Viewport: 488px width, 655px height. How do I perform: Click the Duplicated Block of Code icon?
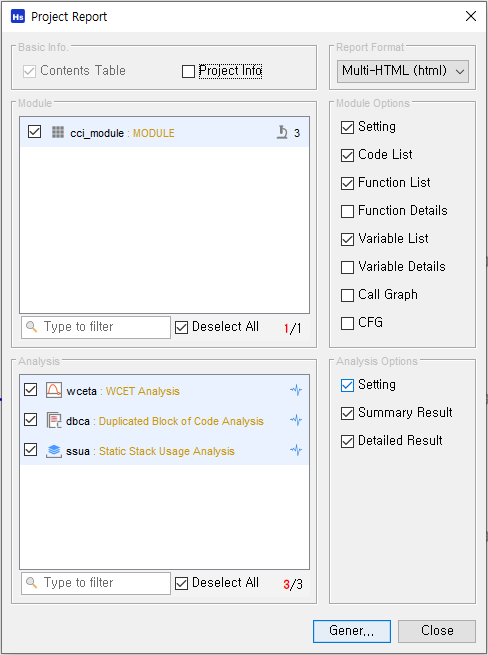coord(53,420)
